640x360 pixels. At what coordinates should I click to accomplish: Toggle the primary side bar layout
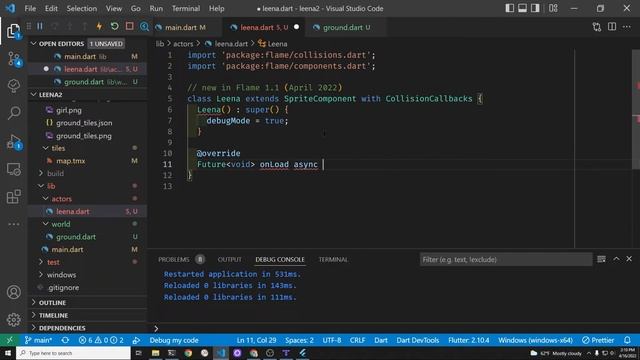click(x=510, y=8)
